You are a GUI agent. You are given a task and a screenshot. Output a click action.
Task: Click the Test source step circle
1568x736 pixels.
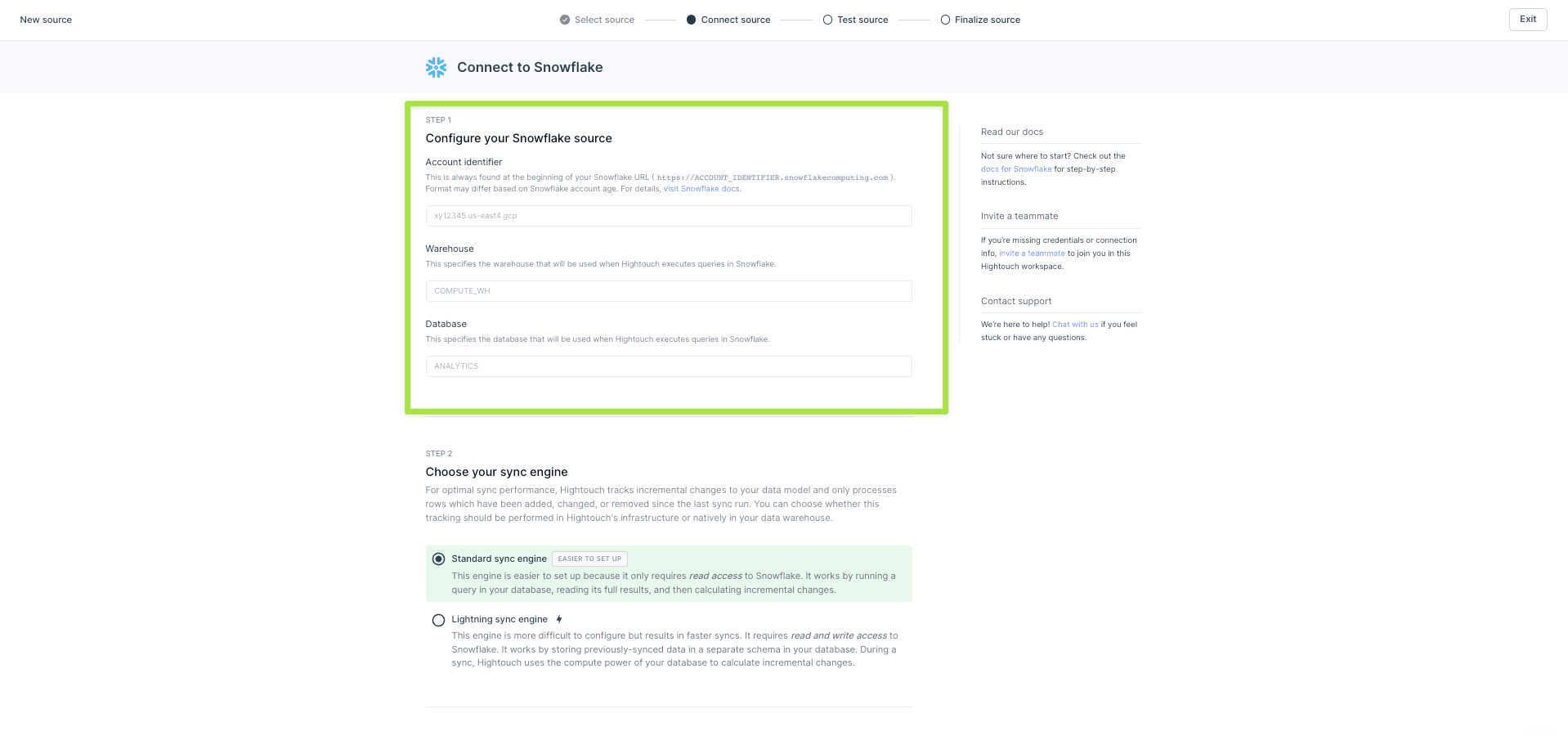coord(827,20)
